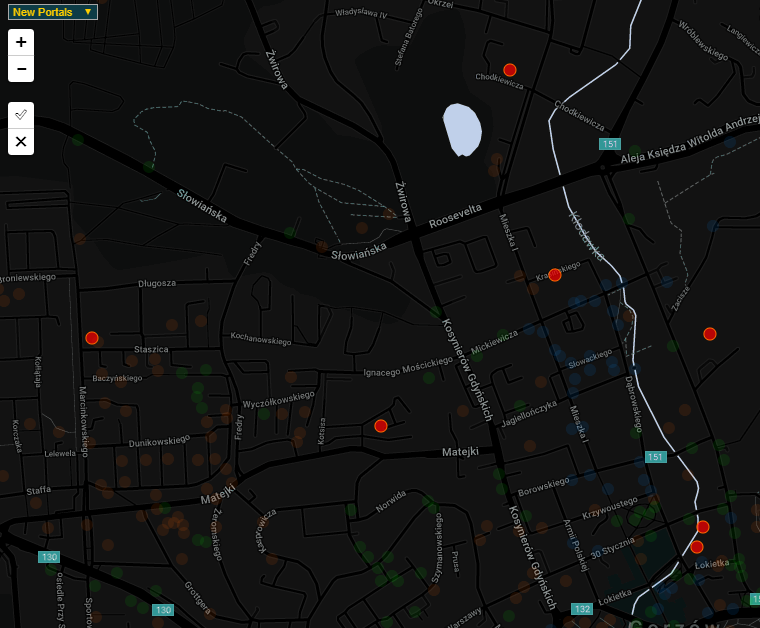Click route 151 badge near Dąbrowskiego

tap(655, 457)
